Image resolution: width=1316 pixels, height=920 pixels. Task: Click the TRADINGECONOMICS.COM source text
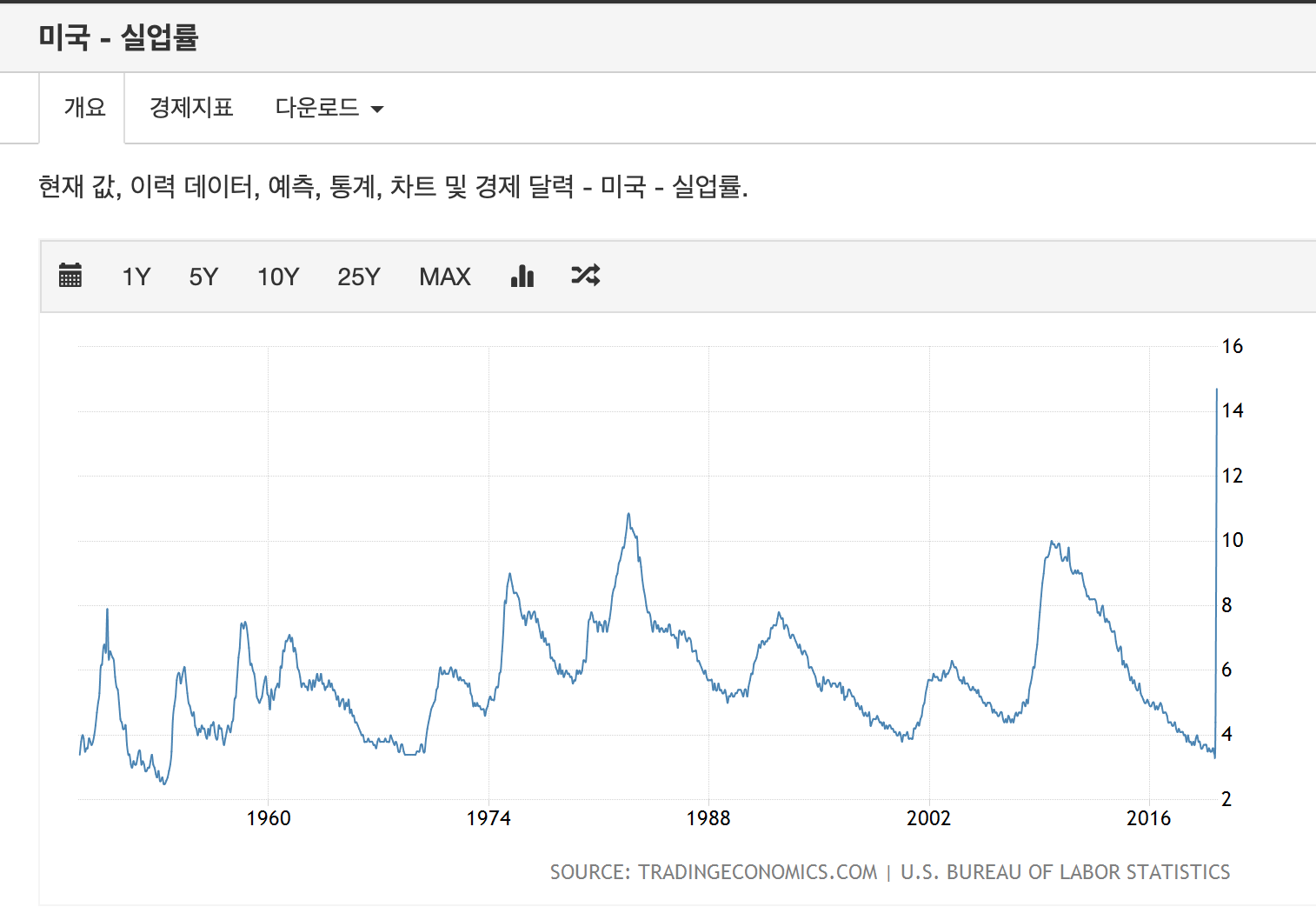tap(758, 872)
